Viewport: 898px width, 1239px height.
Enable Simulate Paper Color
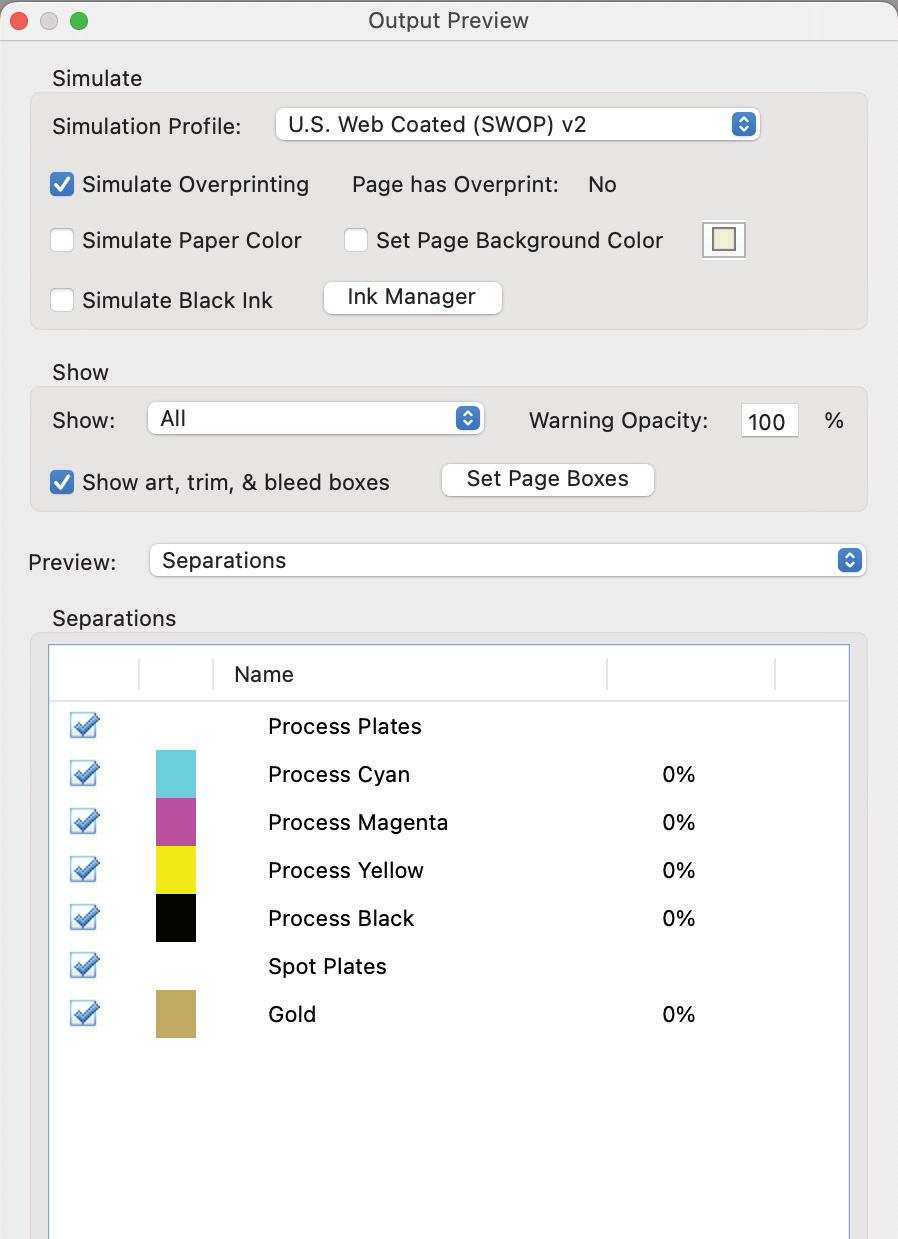coord(62,240)
